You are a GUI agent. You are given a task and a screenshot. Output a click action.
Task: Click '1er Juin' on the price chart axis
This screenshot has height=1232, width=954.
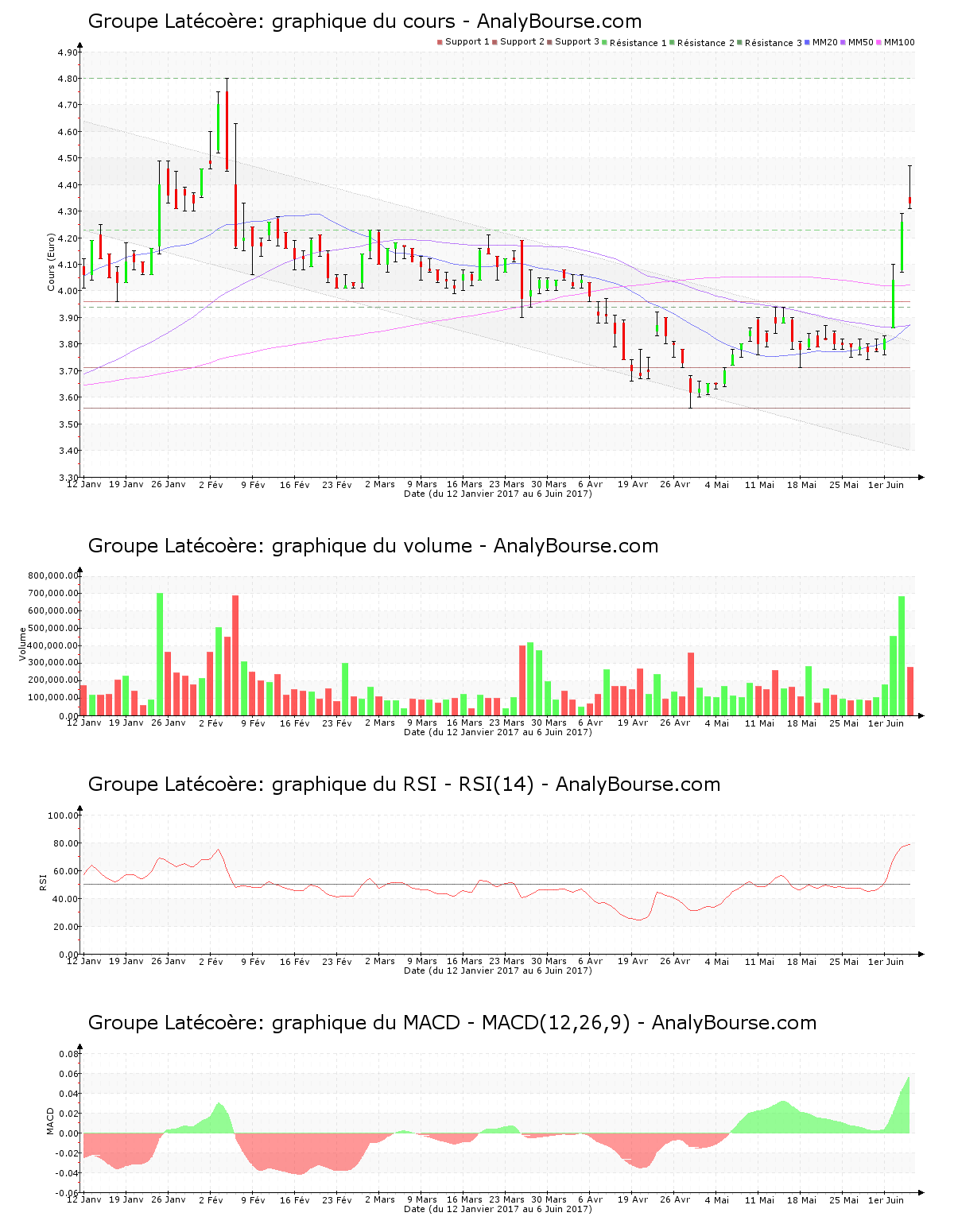tap(886, 484)
